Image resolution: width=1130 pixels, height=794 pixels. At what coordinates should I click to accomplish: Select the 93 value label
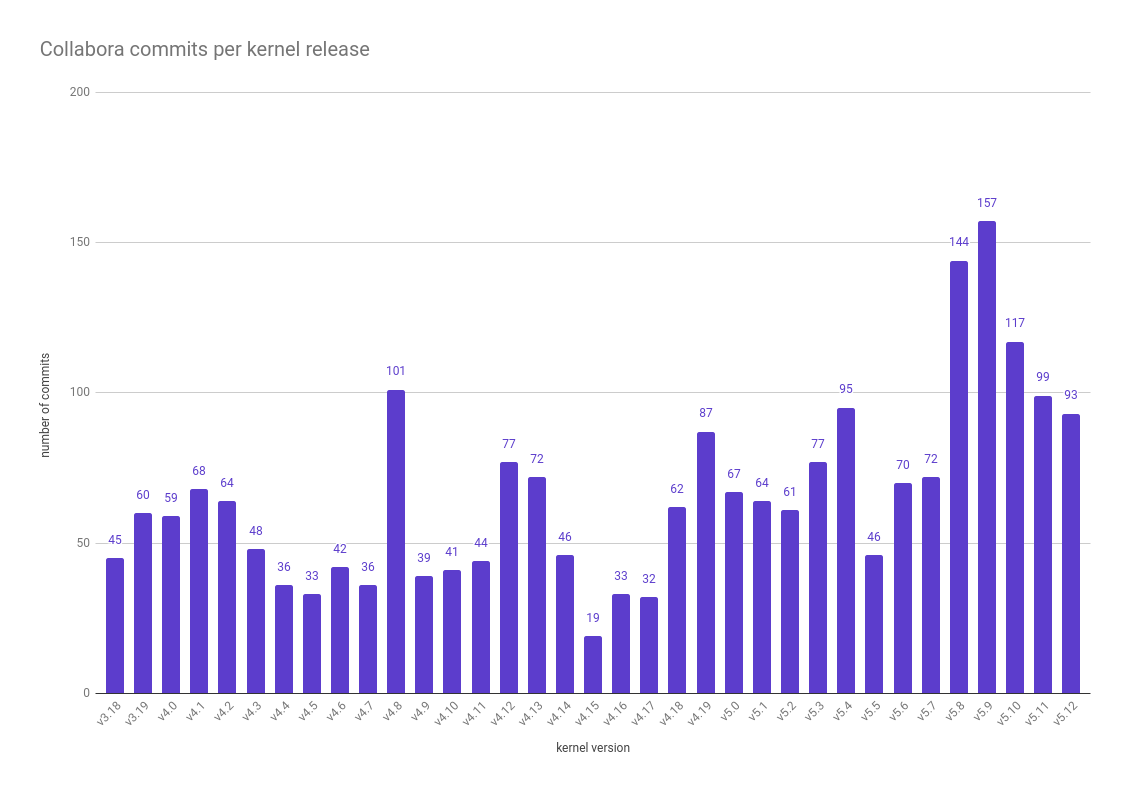tap(1071, 395)
